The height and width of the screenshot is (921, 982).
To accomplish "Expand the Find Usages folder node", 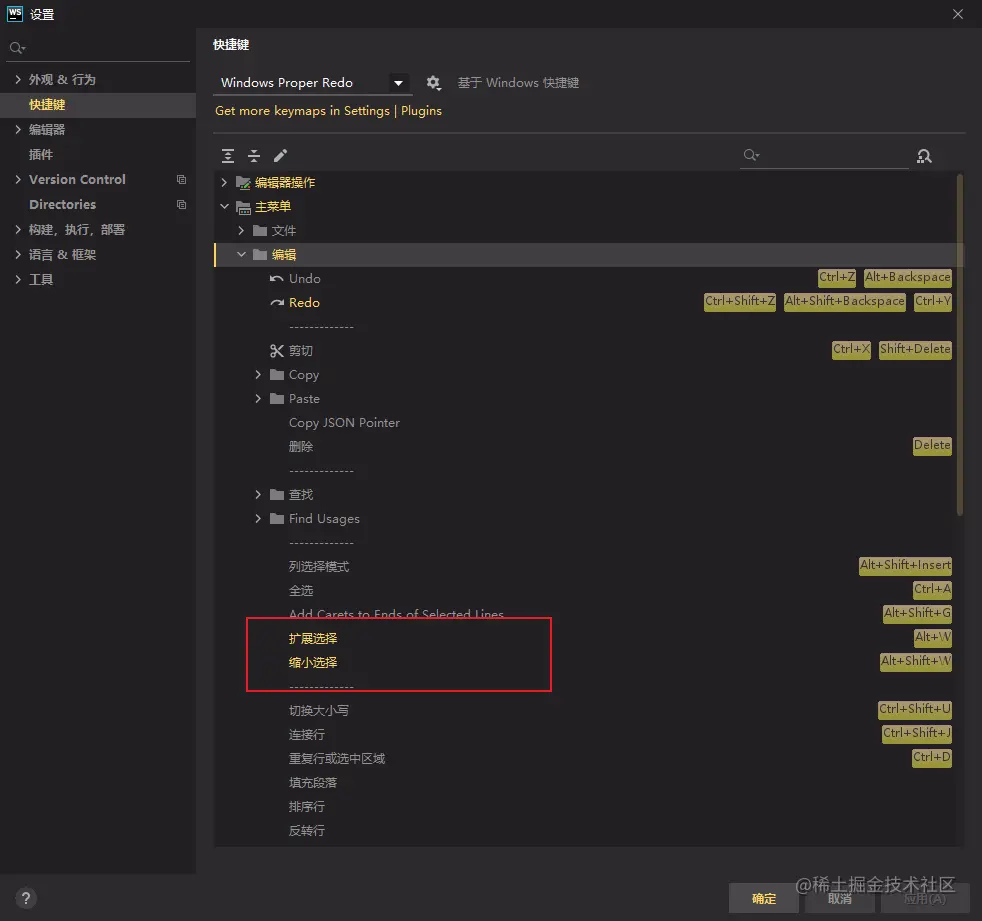I will tap(258, 518).
